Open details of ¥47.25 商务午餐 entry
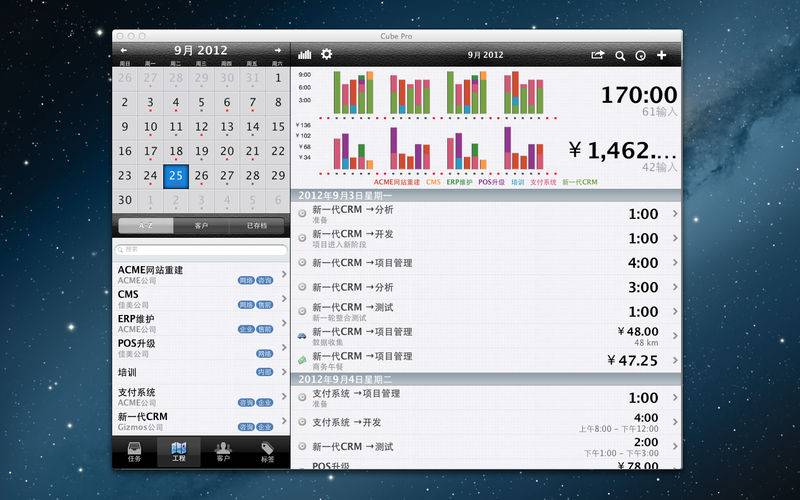Screen dimensions: 800x500 click(676, 361)
